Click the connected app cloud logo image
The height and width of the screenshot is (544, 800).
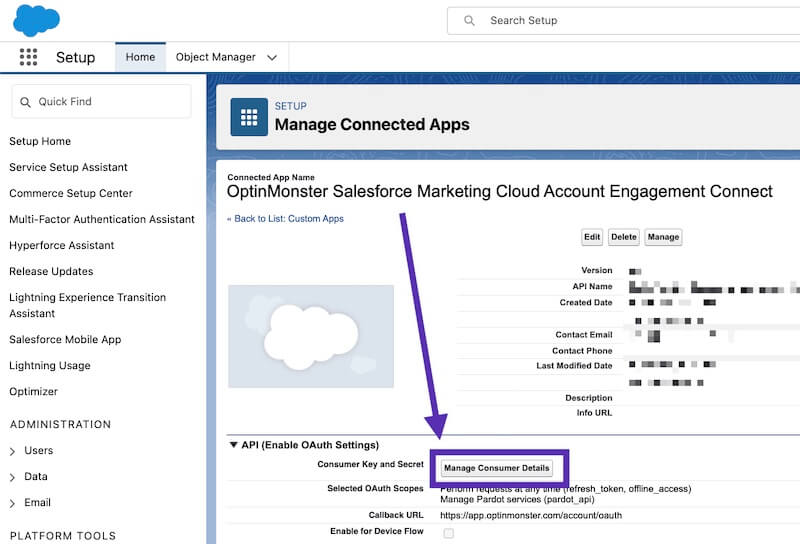coord(311,336)
